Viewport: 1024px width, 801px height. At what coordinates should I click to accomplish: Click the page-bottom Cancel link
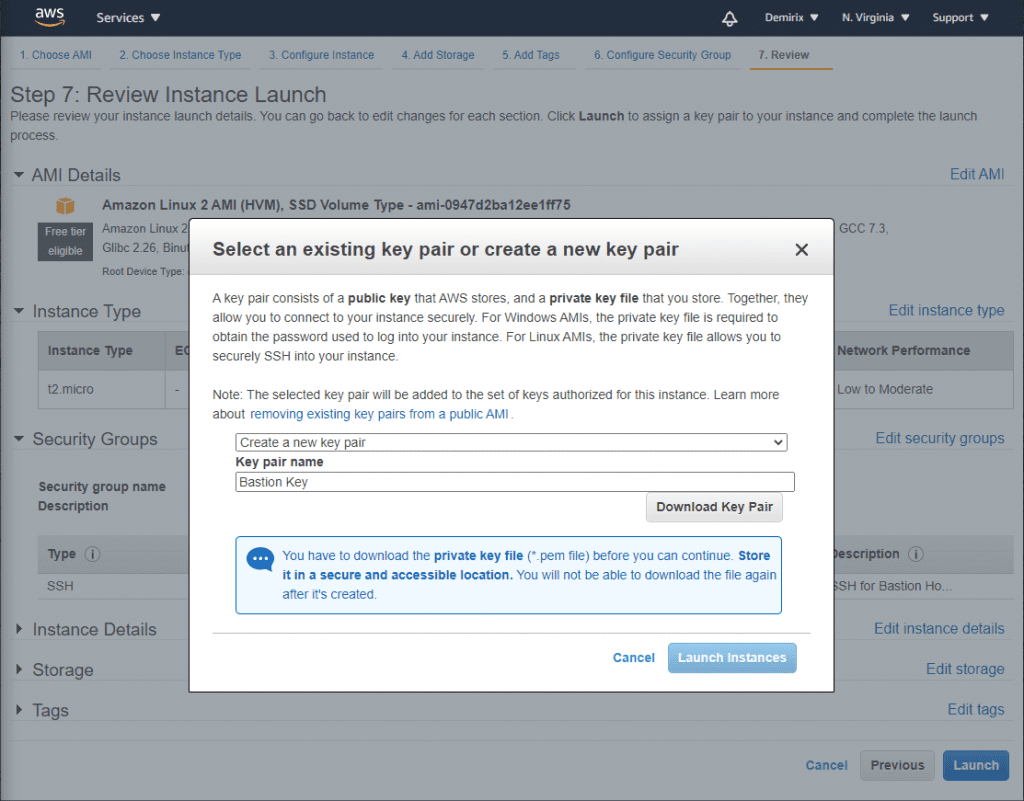click(x=826, y=765)
